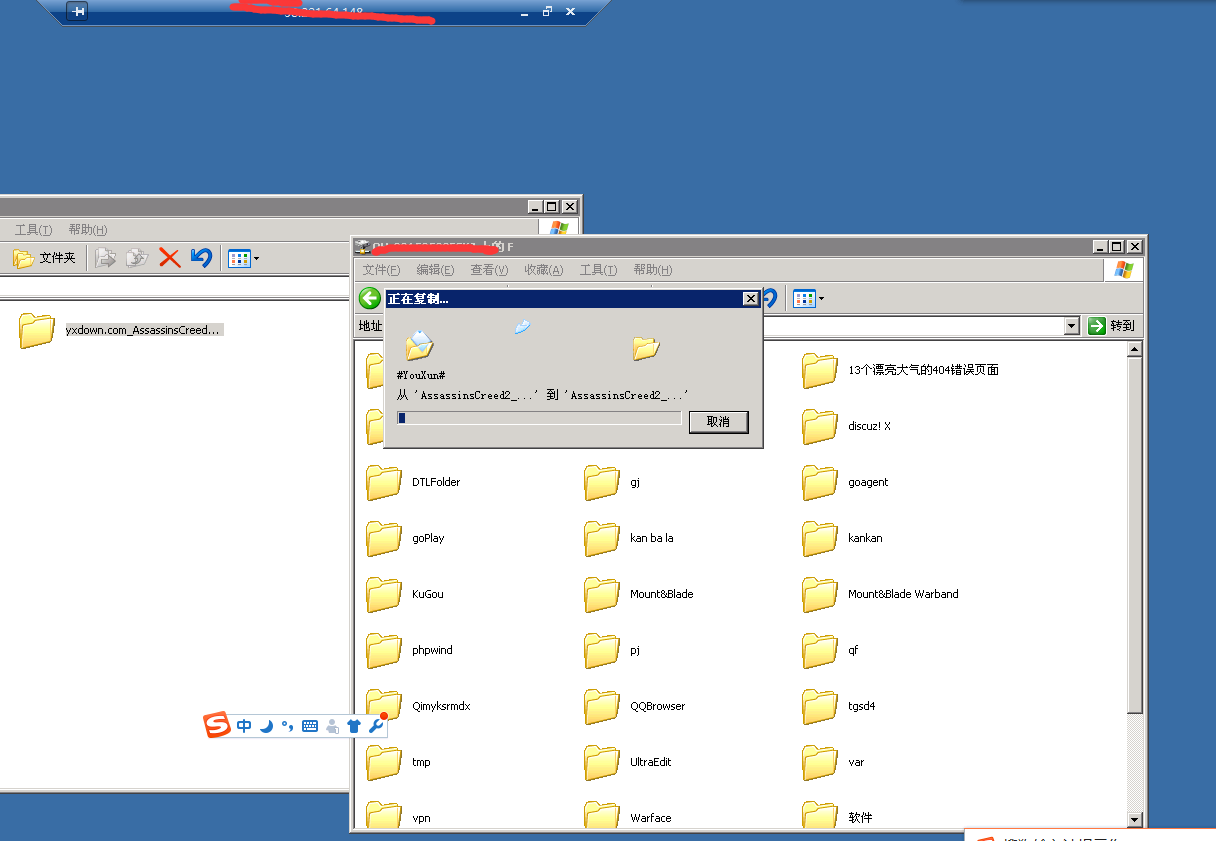Open Sogou soft keyboard icon
Screen dimensions: 1216x841
[310, 726]
